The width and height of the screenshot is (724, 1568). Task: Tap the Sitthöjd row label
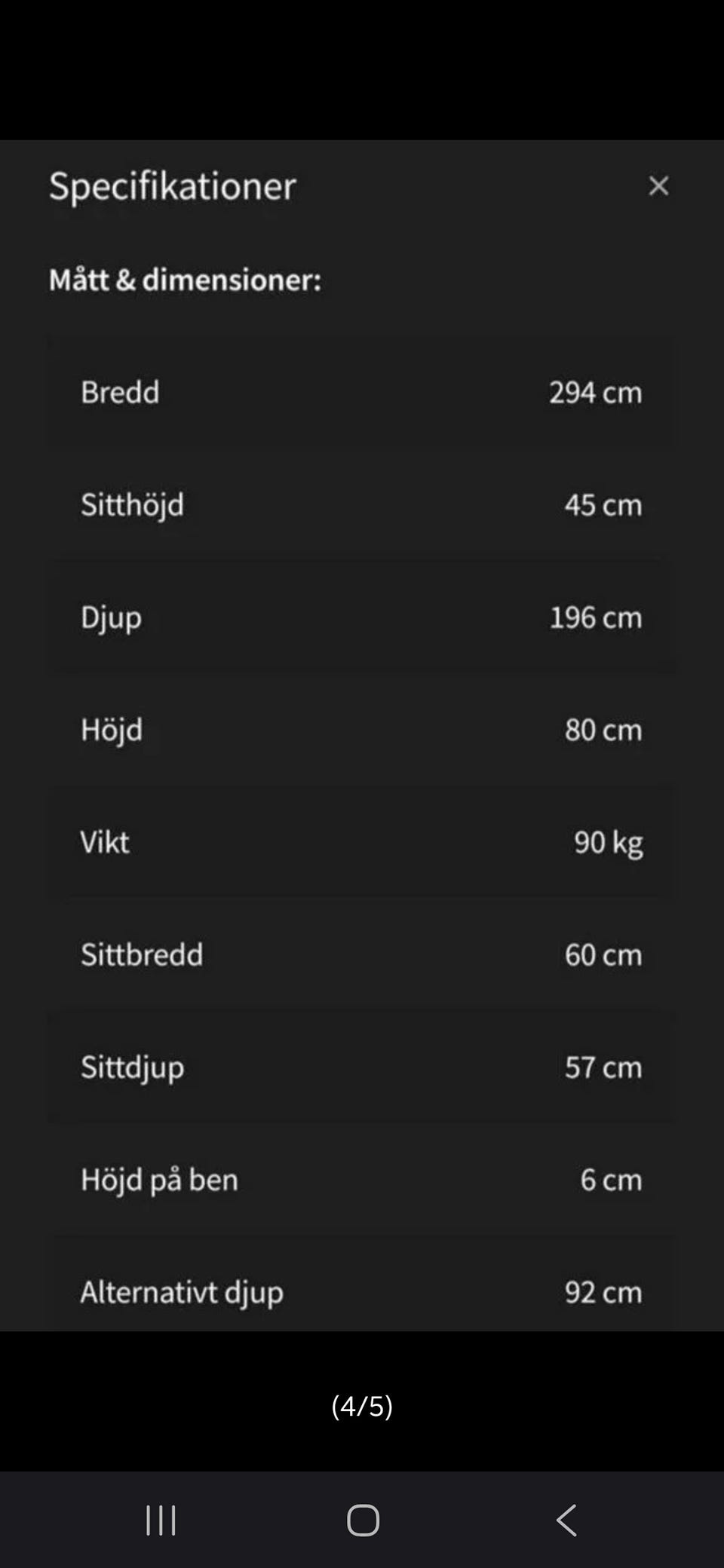pos(132,504)
